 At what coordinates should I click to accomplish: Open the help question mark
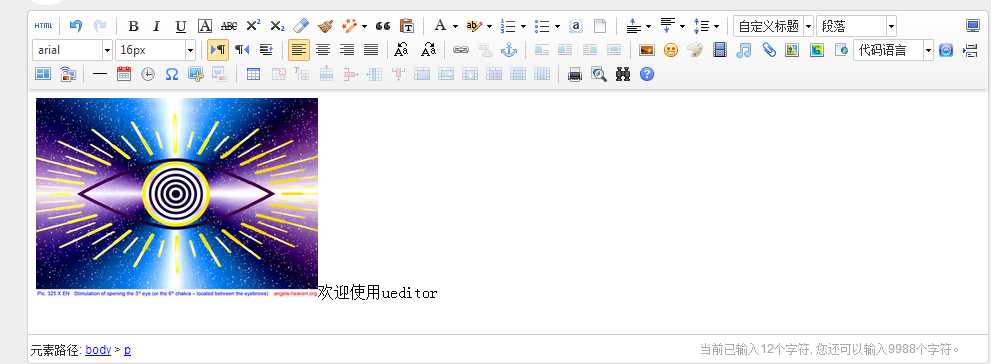[x=647, y=74]
